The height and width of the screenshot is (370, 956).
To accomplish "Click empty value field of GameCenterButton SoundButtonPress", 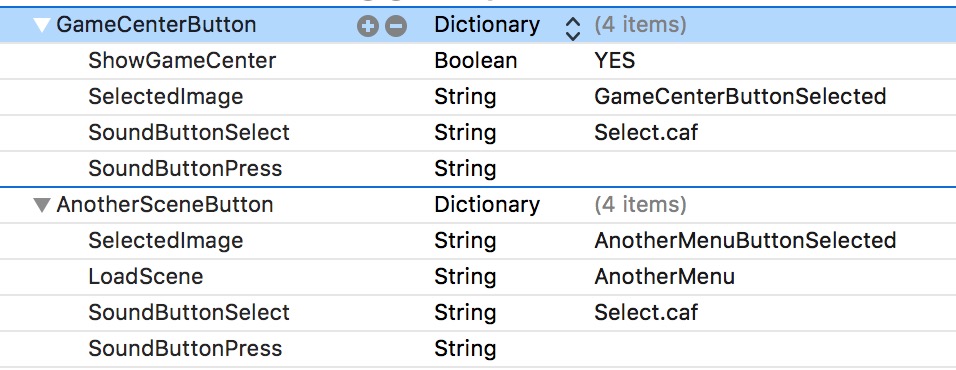I will point(772,169).
